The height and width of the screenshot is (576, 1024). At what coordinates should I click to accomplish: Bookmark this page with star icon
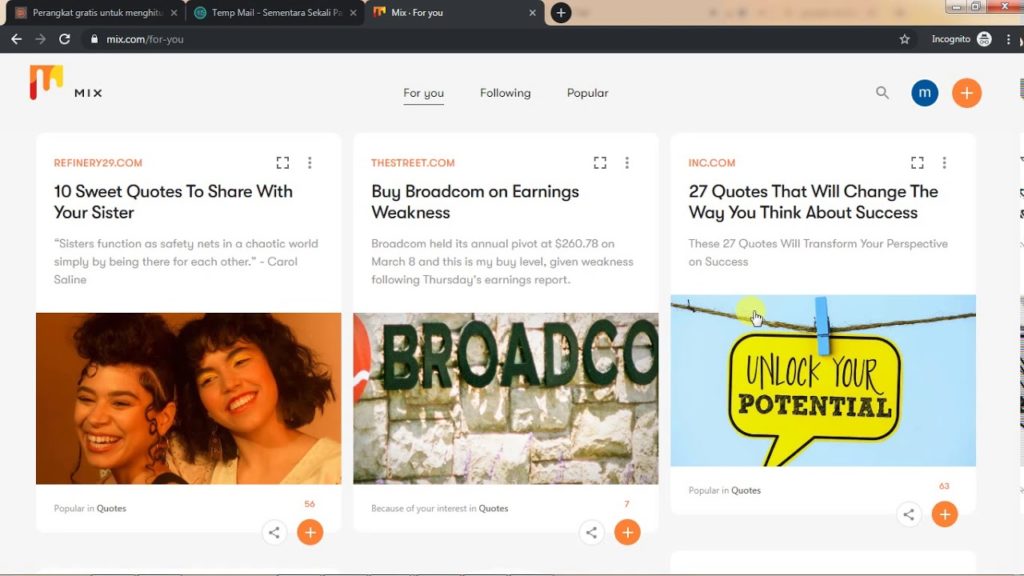pyautogui.click(x=904, y=39)
